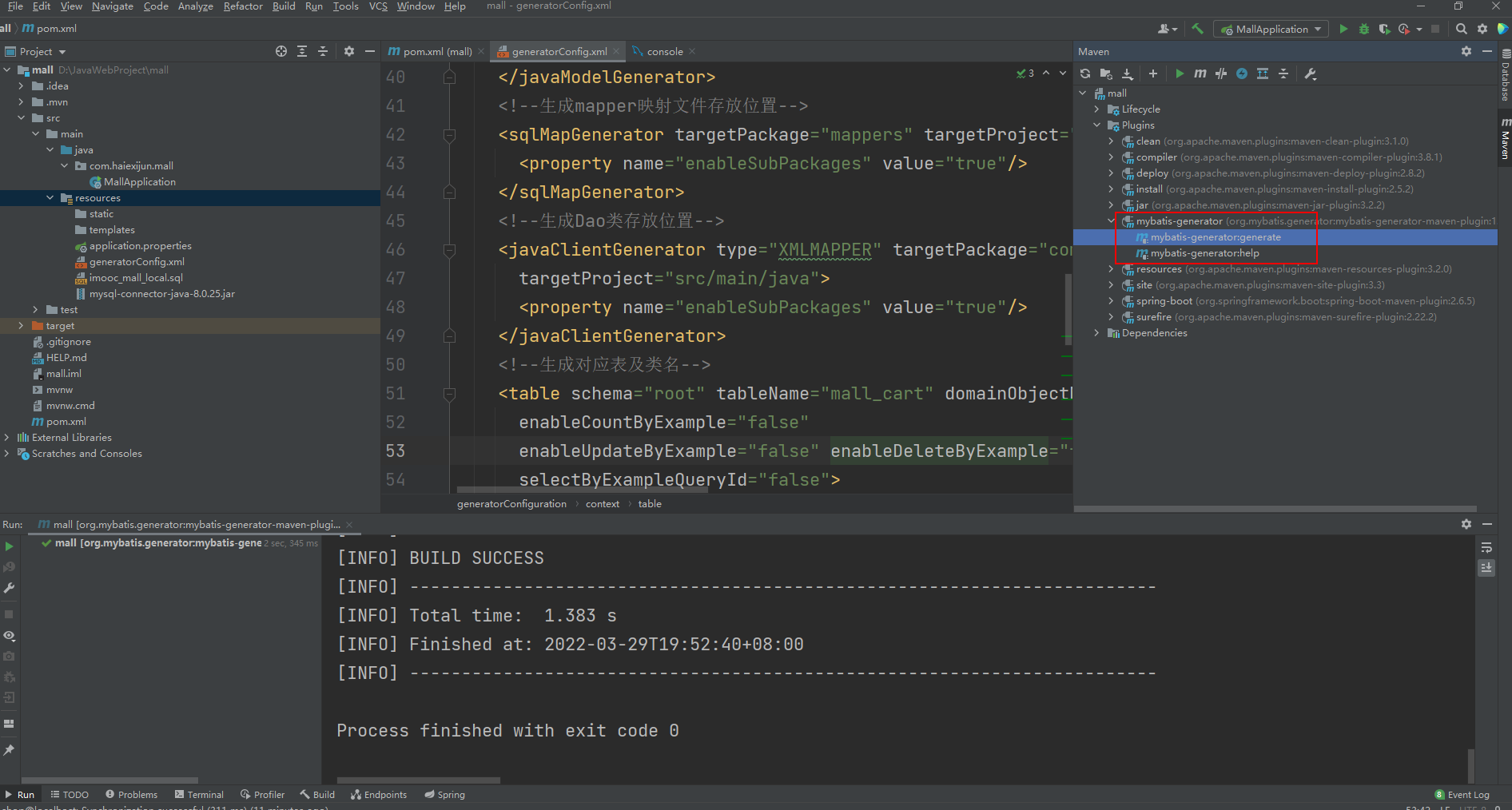Image resolution: width=1512 pixels, height=810 pixels.
Task: Toggle pin tab in Run panel
Action: (x=10, y=750)
